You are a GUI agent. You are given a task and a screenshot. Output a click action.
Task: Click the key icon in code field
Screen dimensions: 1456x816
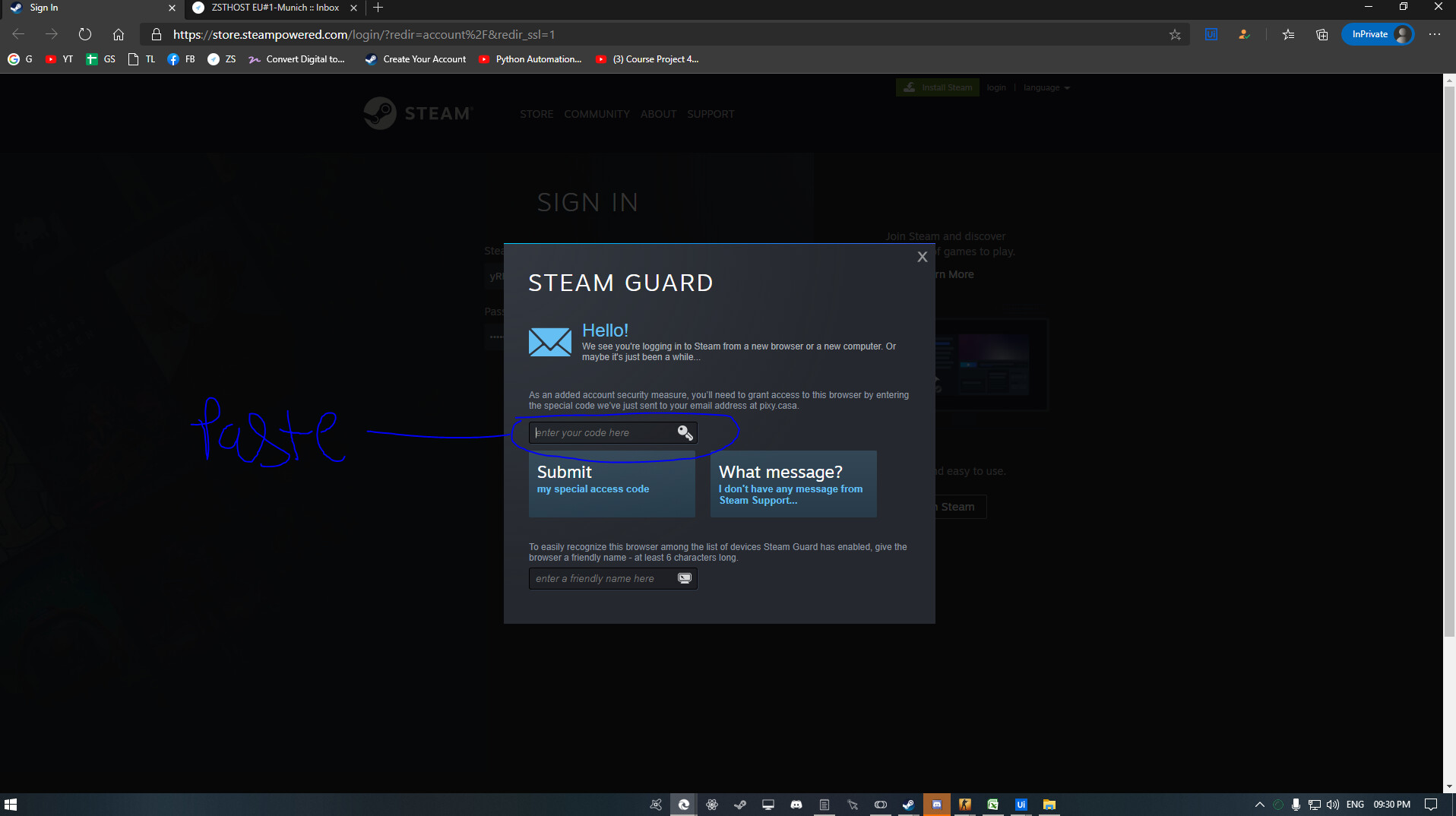[x=685, y=432]
